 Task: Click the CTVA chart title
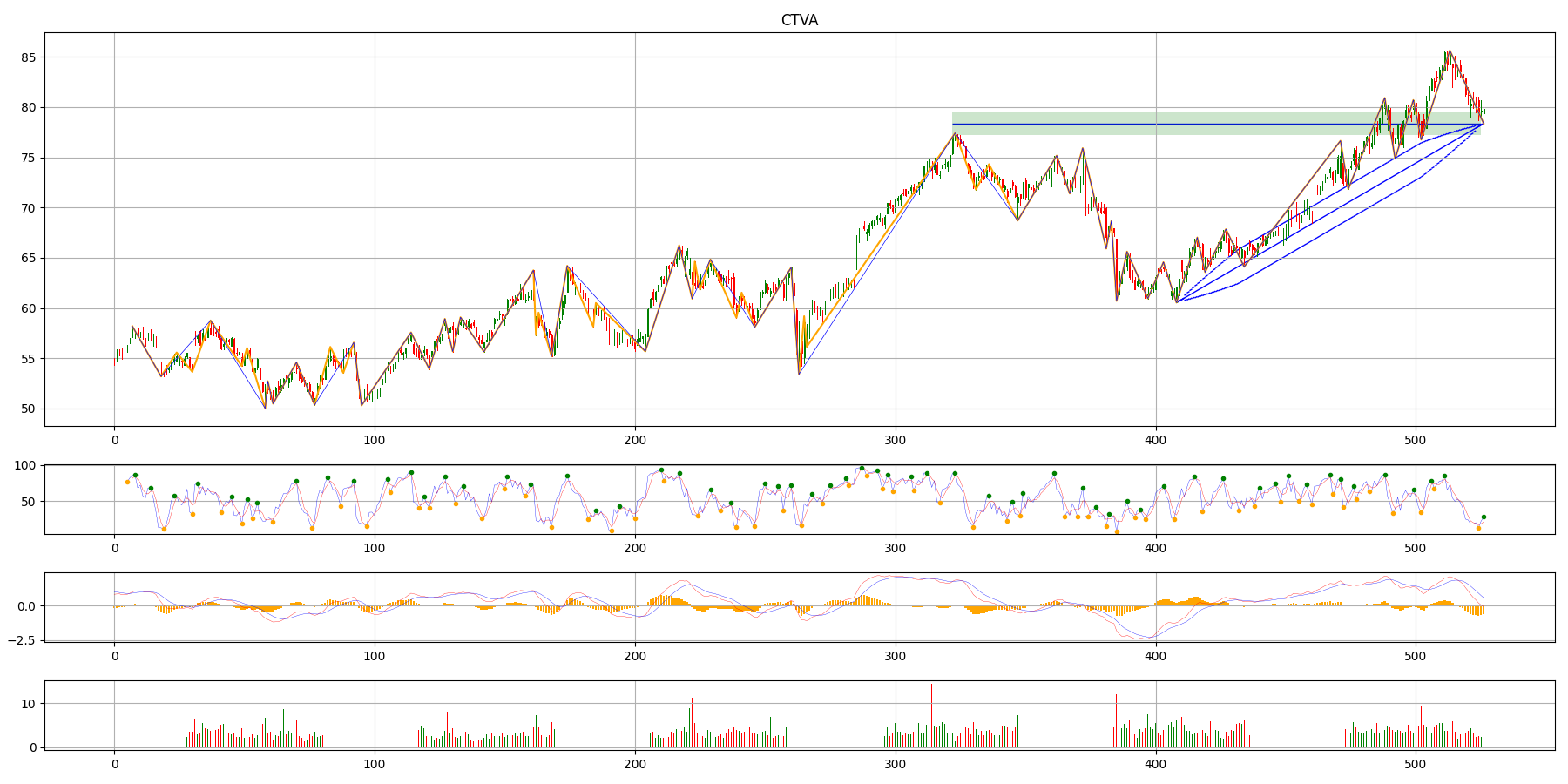pos(799,20)
